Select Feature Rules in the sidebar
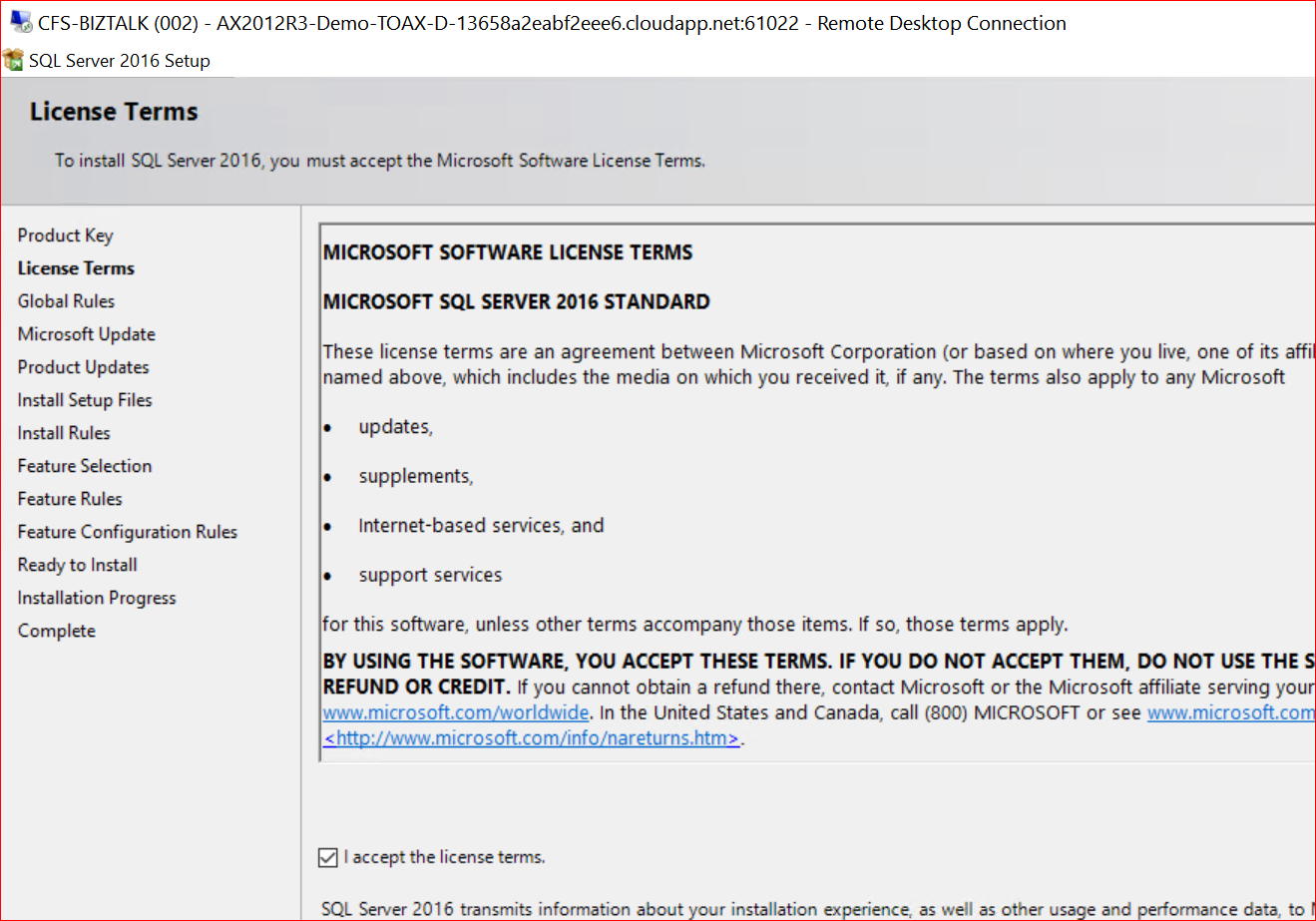The width and height of the screenshot is (1316, 921). point(70,499)
